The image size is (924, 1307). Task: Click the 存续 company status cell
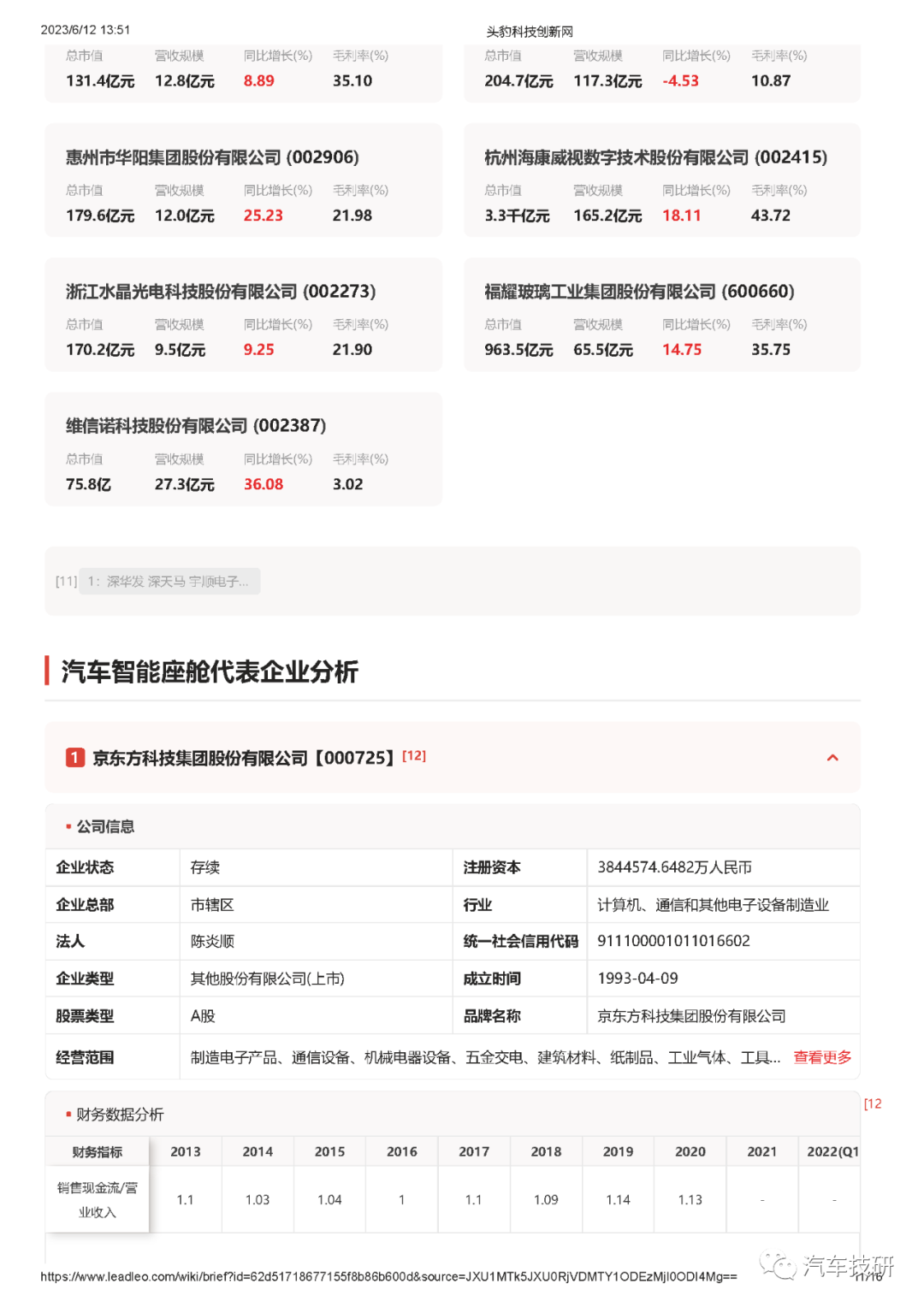[205, 867]
